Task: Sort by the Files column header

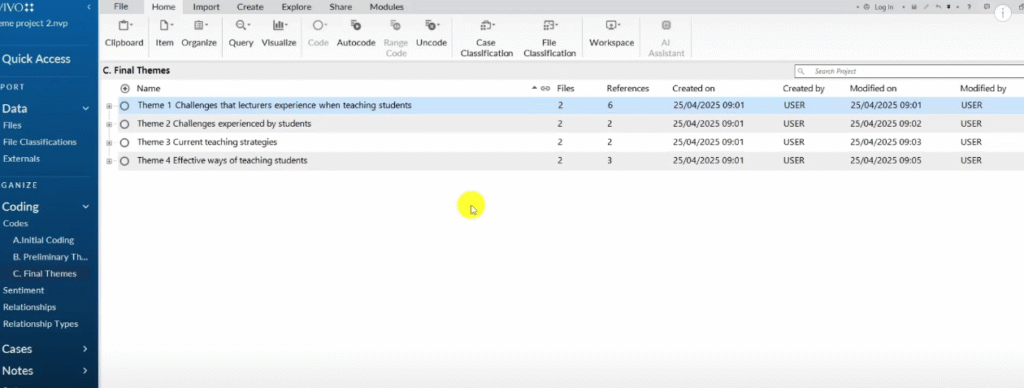Action: point(566,88)
